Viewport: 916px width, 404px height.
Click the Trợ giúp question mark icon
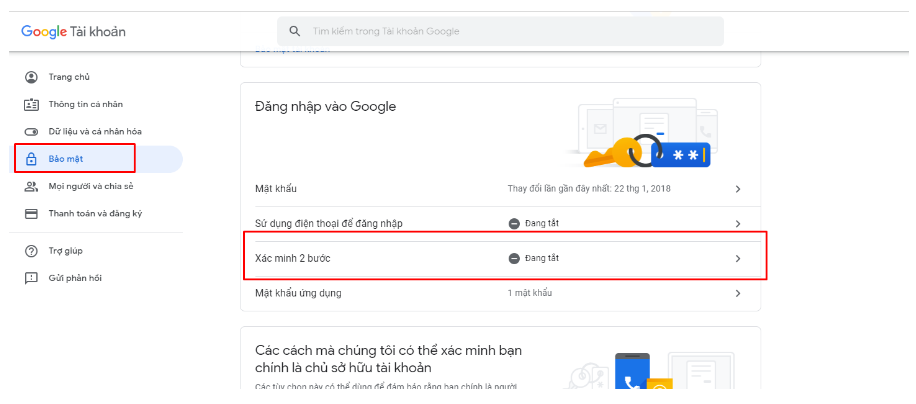(31, 251)
